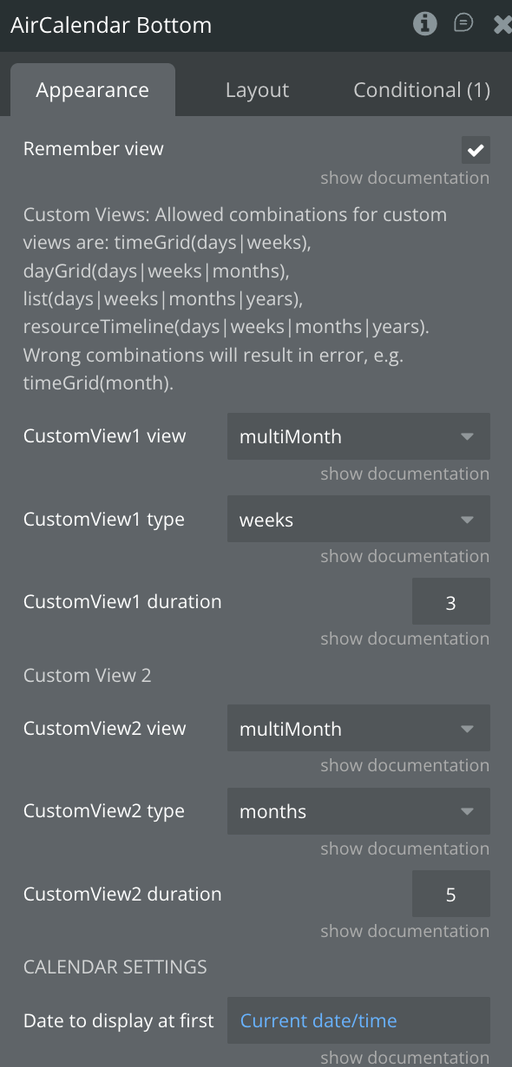Close the AirCalendar Bottom property panel
The image size is (512, 1067).
tap(502, 25)
